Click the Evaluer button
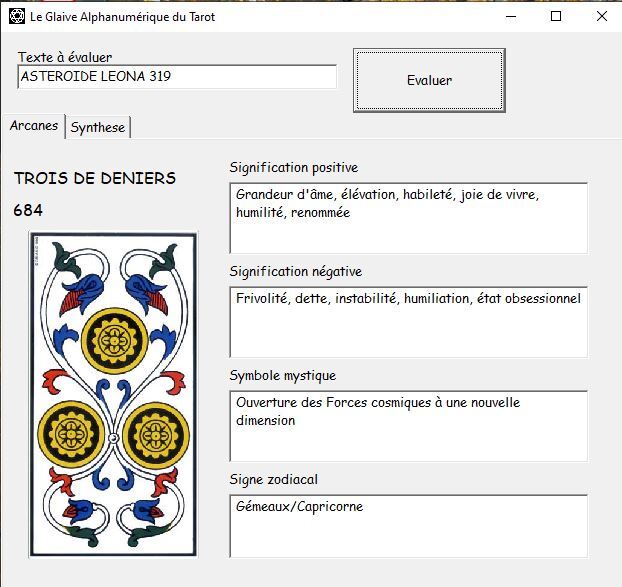The image size is (622, 587). (x=429, y=81)
